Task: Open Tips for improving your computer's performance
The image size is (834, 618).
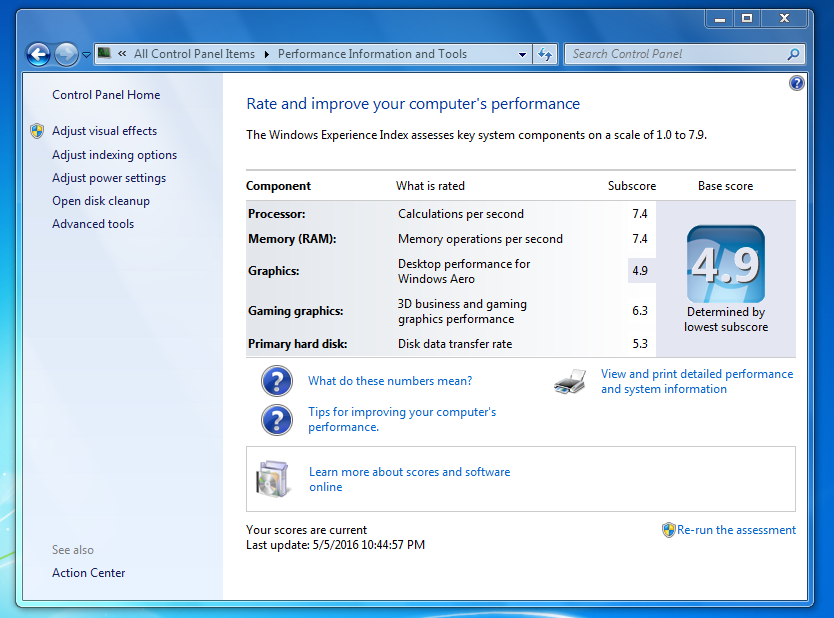Action: [x=402, y=419]
